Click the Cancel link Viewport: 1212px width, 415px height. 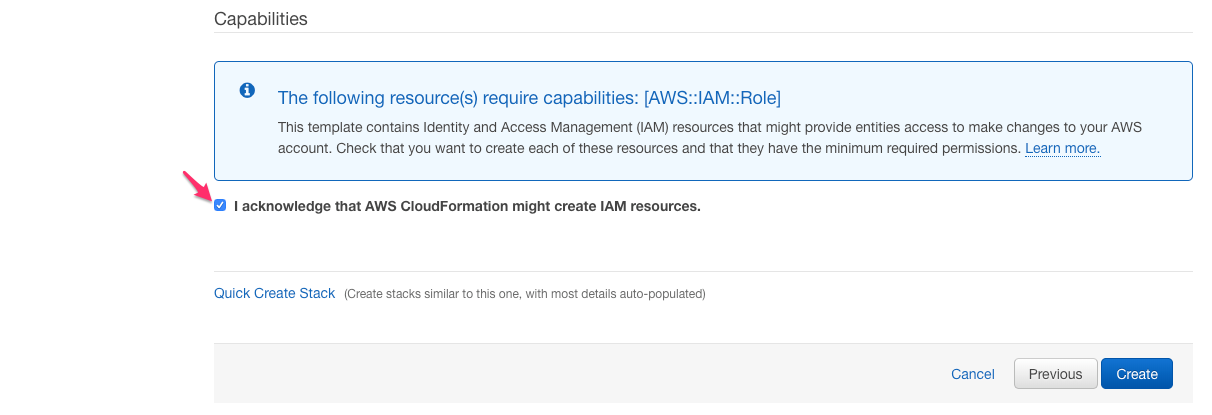tap(972, 374)
